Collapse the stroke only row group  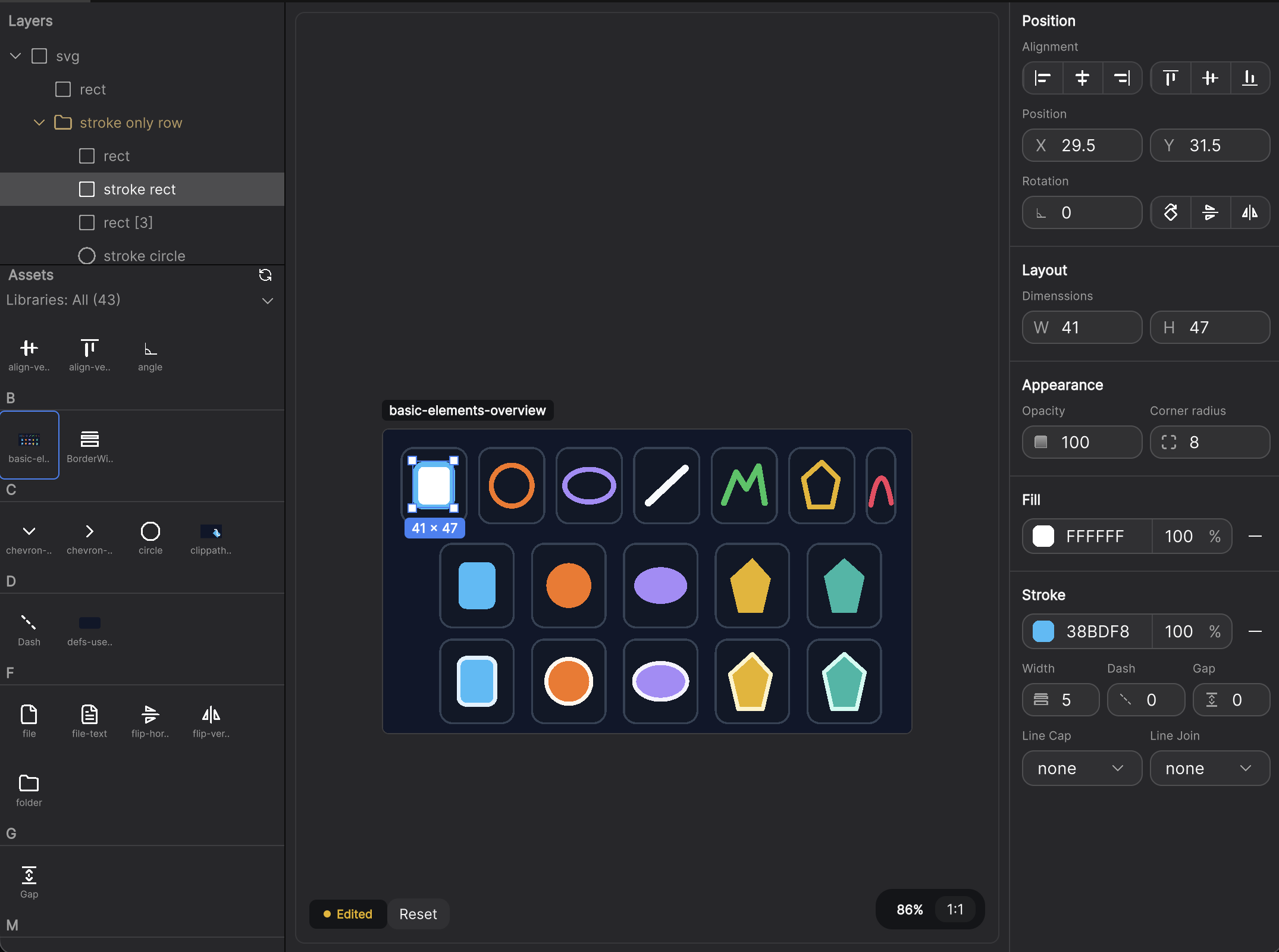(x=39, y=123)
